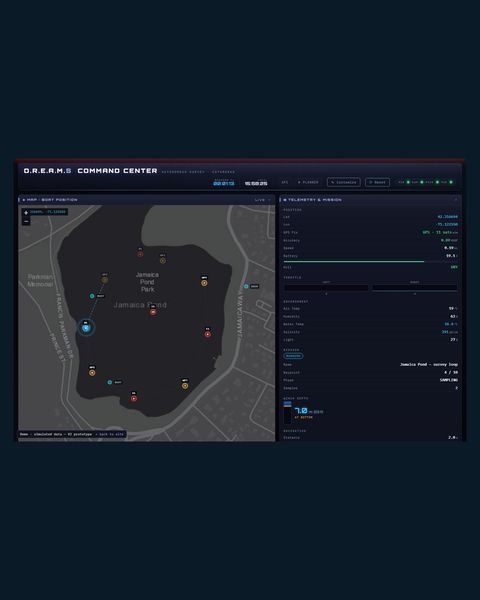Click the D.R.E.A.M.S Command Center title

[90, 171]
